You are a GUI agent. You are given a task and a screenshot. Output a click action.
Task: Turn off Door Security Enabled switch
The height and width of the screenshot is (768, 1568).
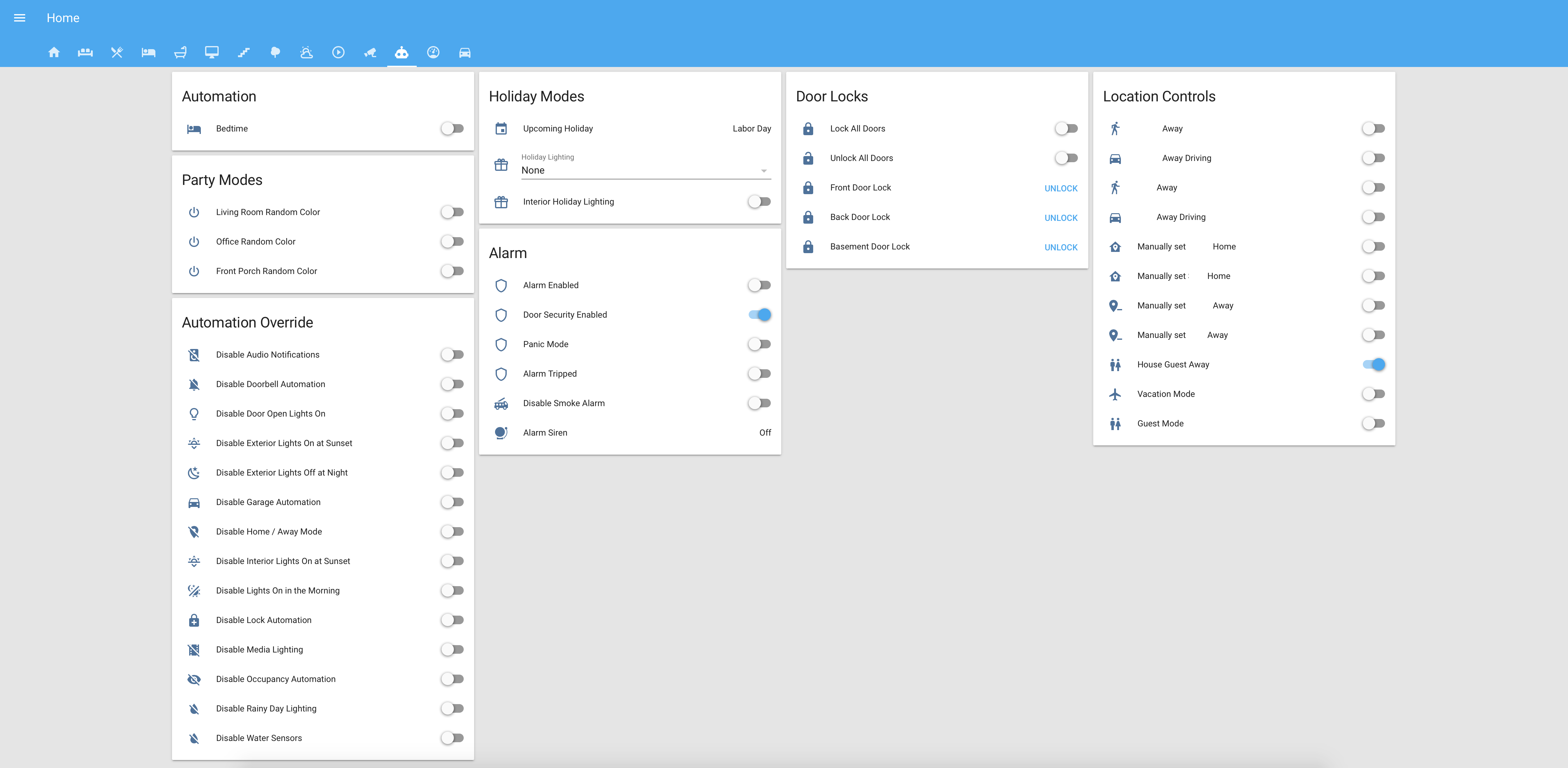point(759,315)
